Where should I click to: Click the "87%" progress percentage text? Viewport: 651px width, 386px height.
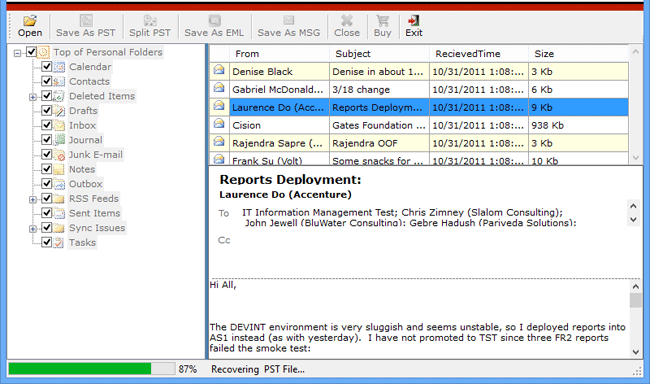(x=188, y=369)
